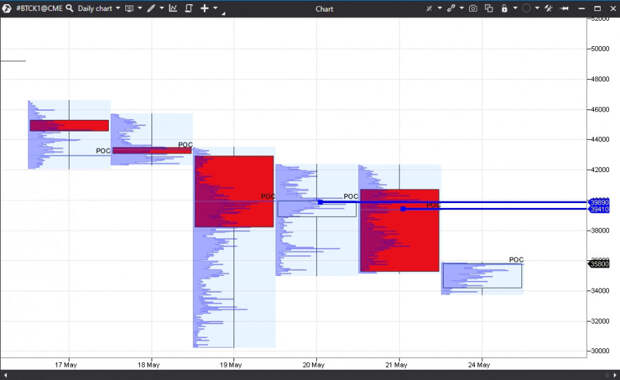Expand the dropdown beside the circle icon
The image size is (620, 380).
pyautogui.click(x=537, y=8)
